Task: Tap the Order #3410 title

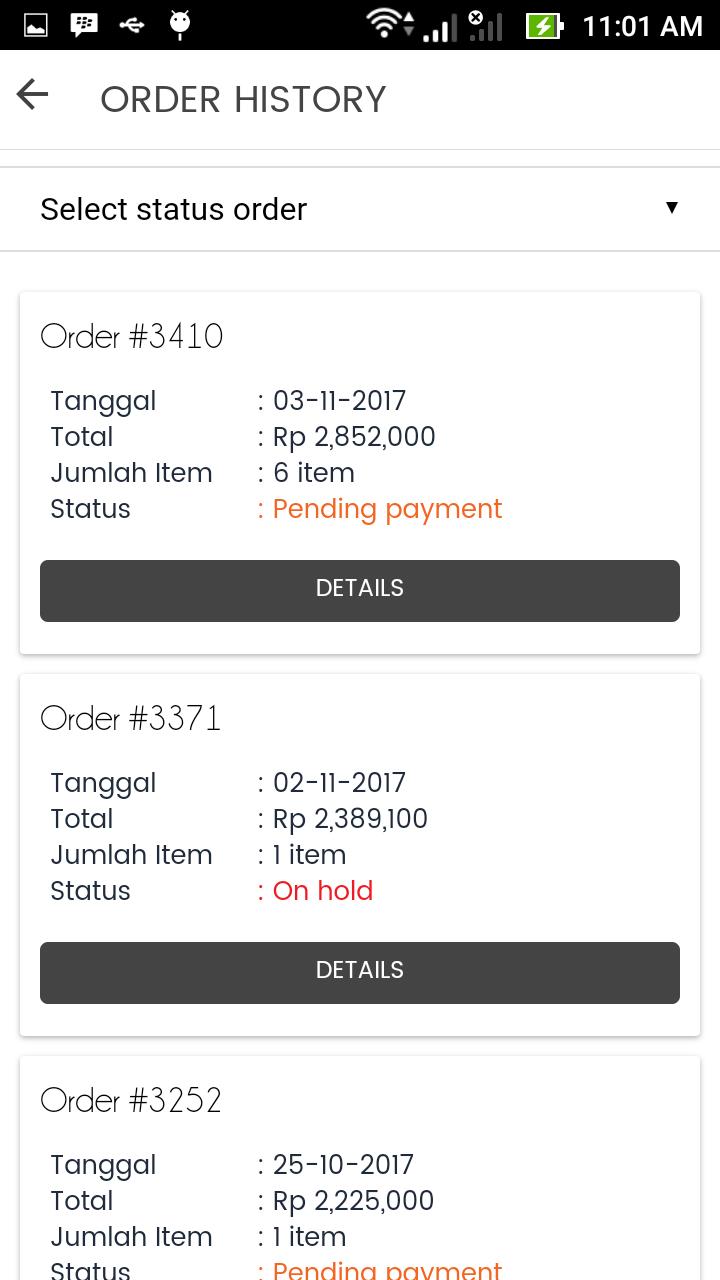Action: coord(132,336)
